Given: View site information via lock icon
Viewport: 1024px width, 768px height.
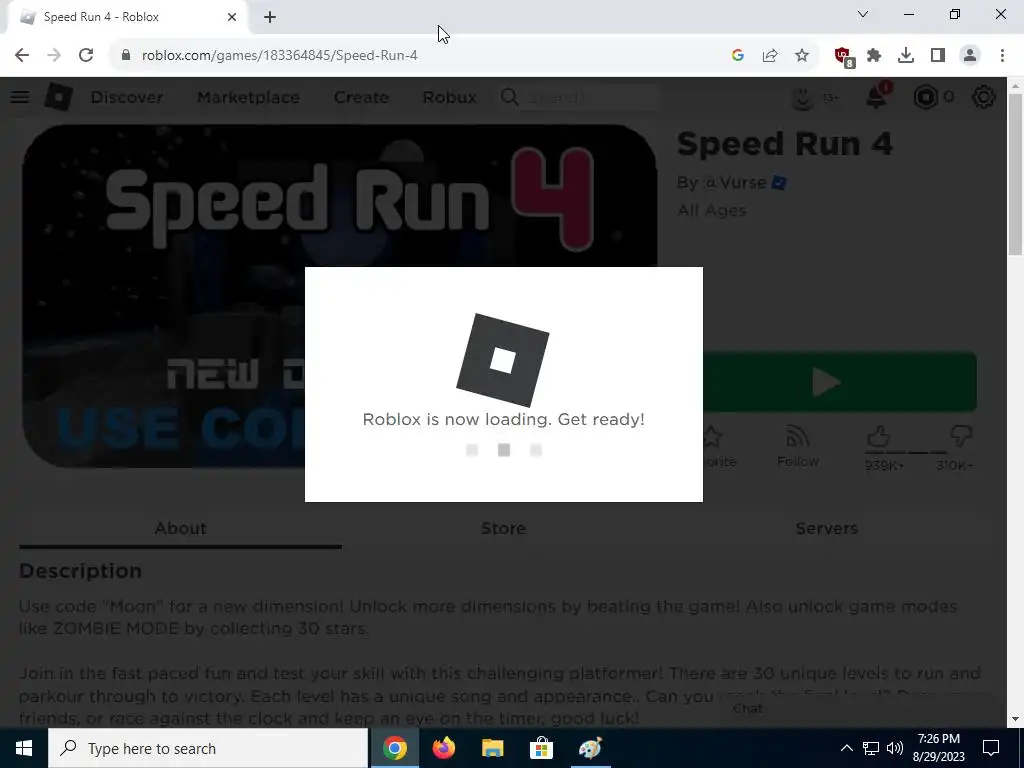Looking at the screenshot, I should coord(126,56).
